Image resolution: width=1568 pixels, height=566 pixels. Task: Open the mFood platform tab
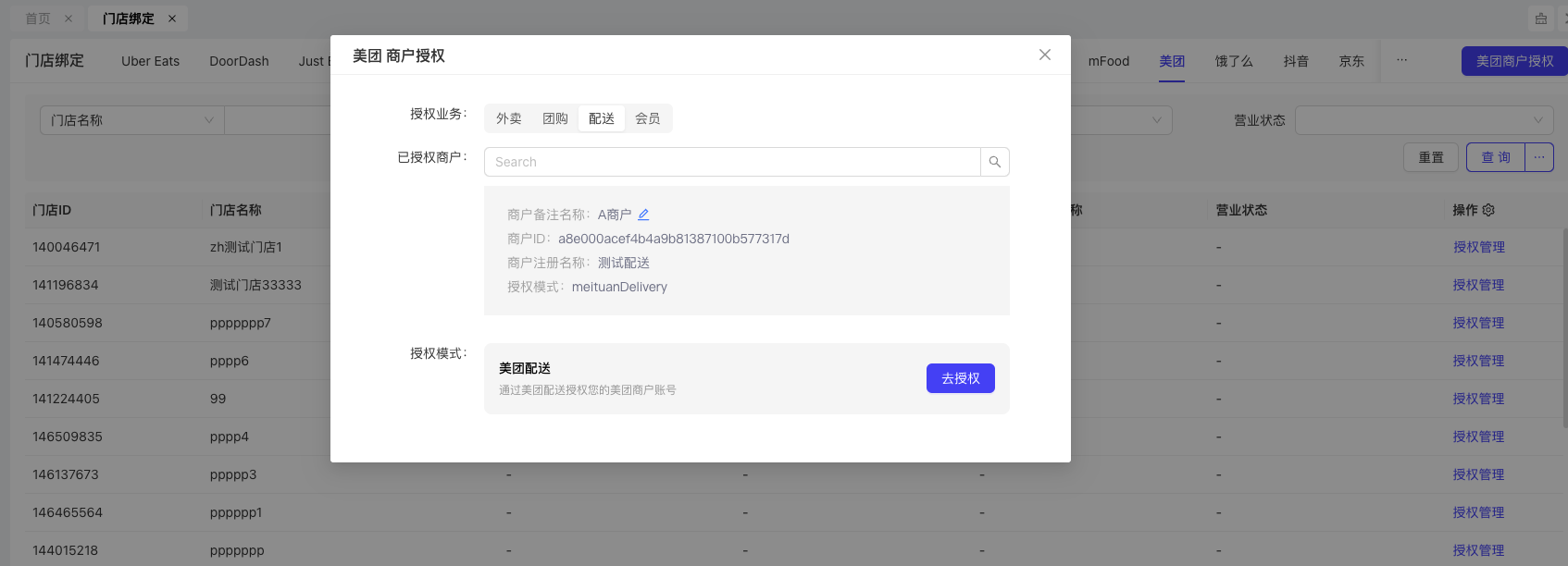click(x=1109, y=61)
